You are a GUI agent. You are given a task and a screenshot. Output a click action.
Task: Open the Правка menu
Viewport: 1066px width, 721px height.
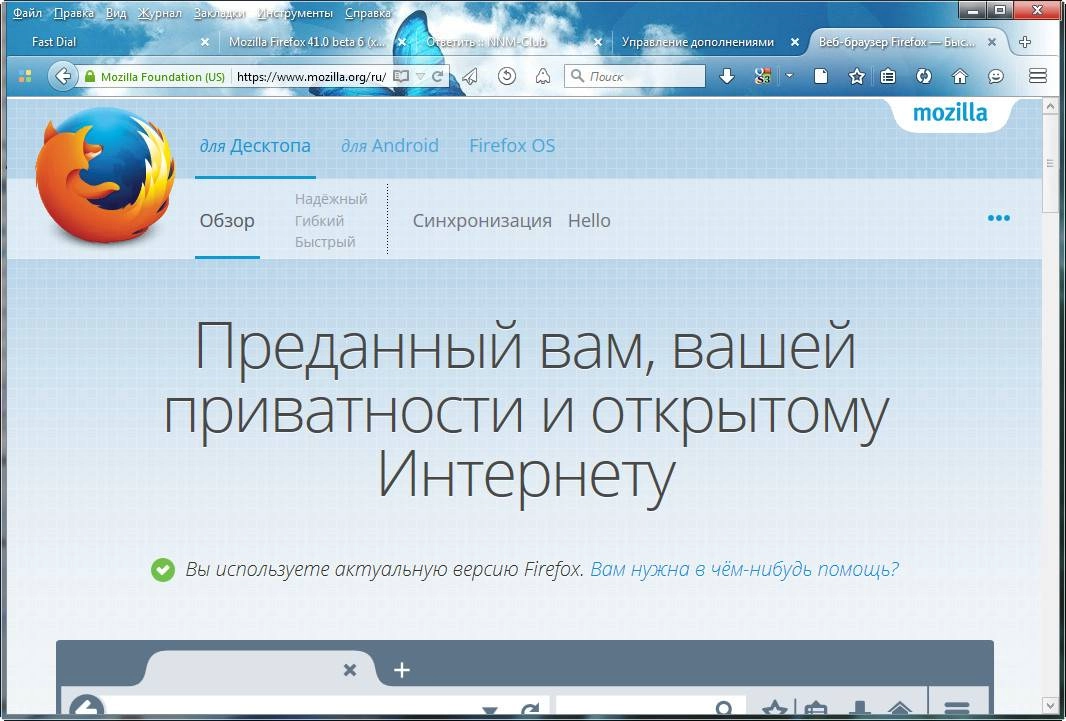click(x=73, y=13)
